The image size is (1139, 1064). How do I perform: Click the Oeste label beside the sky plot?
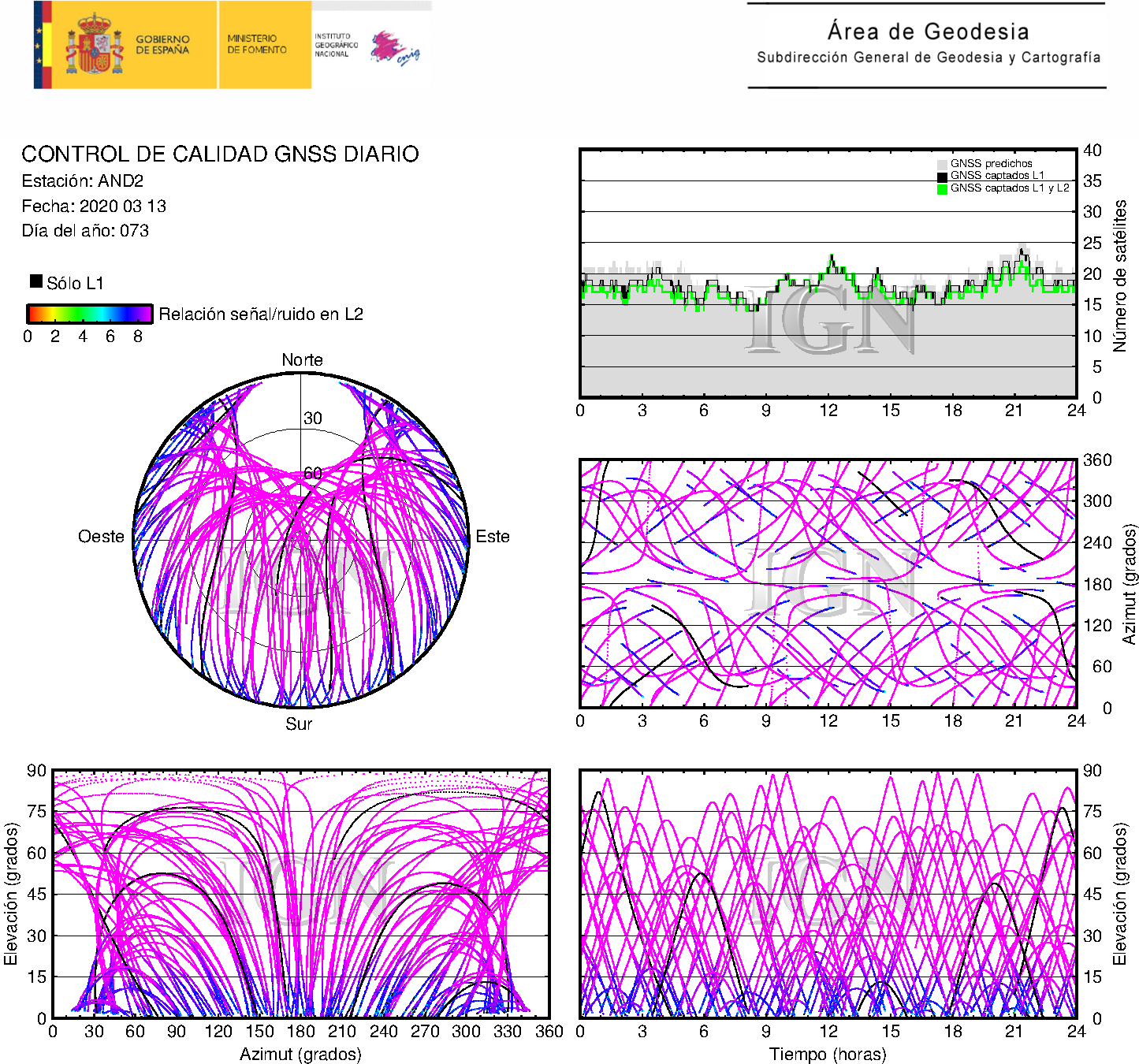pos(101,537)
